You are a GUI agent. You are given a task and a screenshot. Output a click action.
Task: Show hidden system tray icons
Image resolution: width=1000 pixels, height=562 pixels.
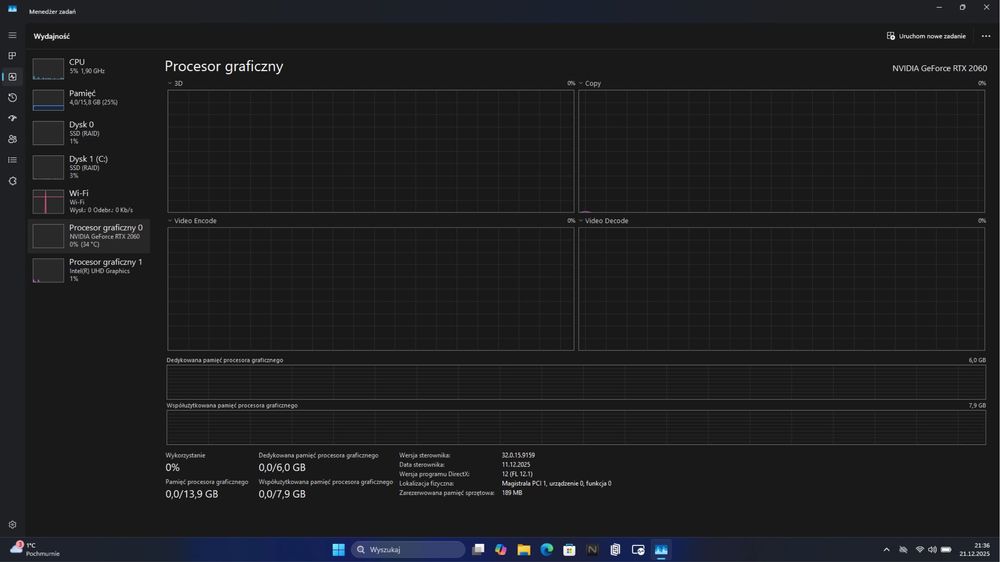pos(886,549)
